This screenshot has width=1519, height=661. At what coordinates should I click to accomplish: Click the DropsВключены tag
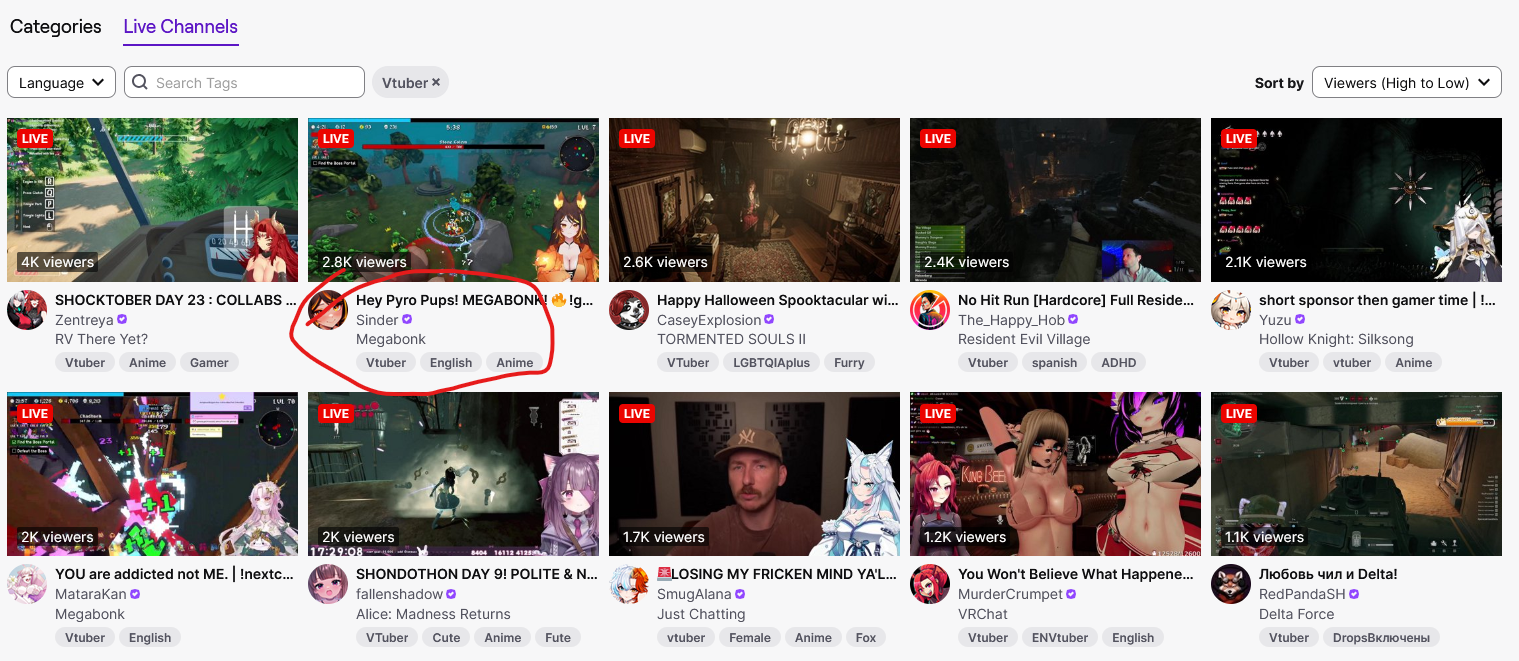(1379, 637)
